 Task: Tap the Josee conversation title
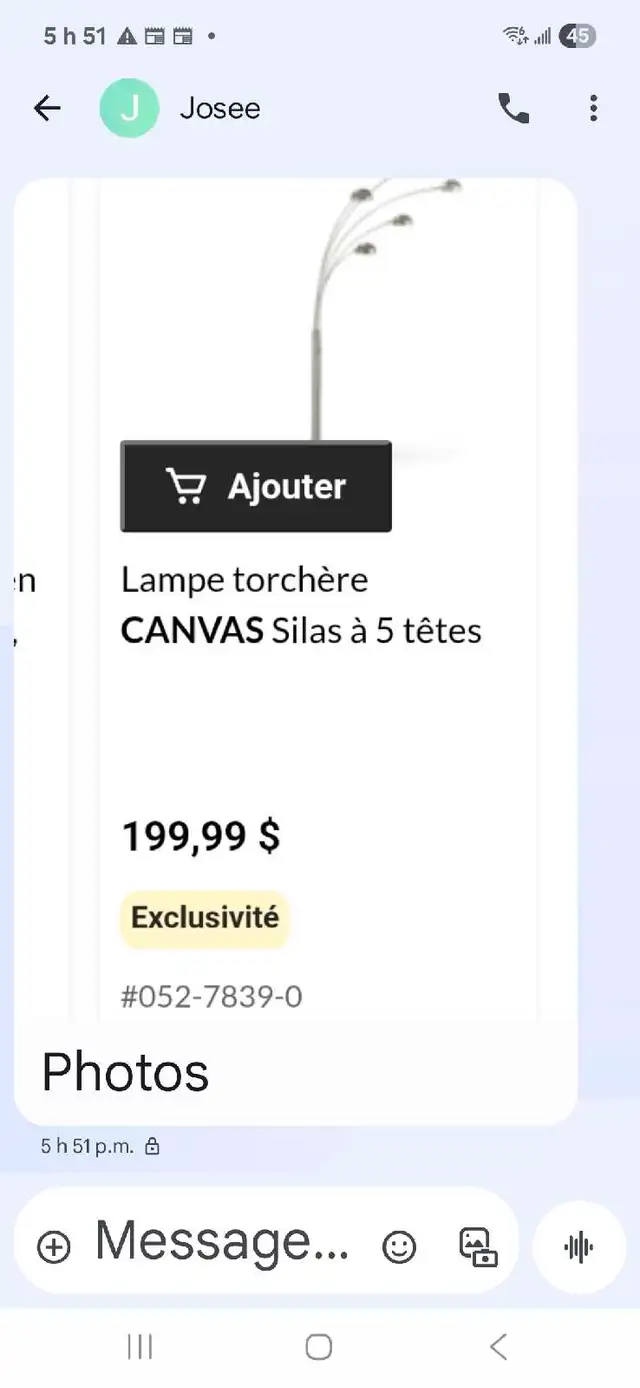[220, 108]
